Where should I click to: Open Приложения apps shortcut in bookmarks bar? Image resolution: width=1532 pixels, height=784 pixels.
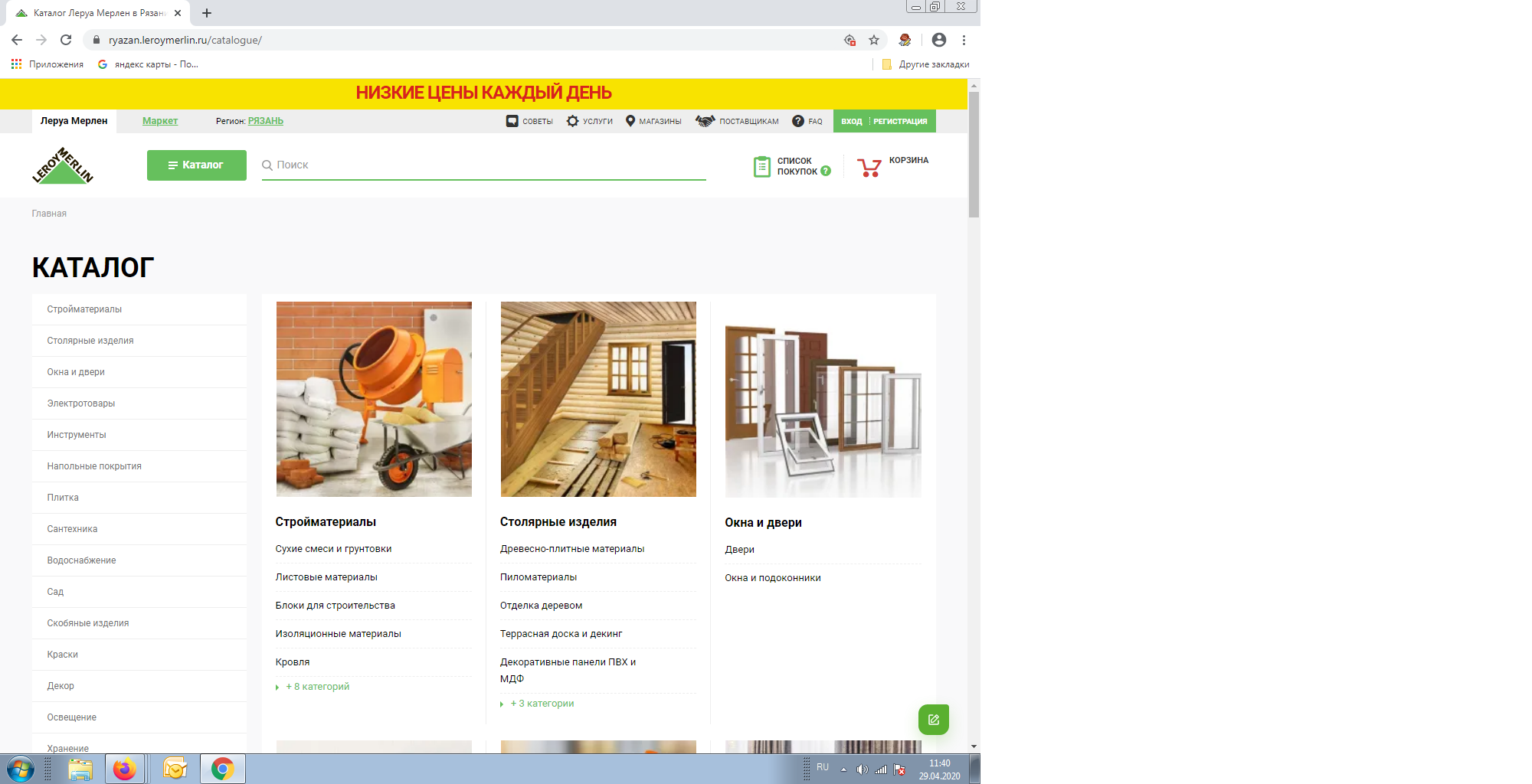tap(47, 64)
